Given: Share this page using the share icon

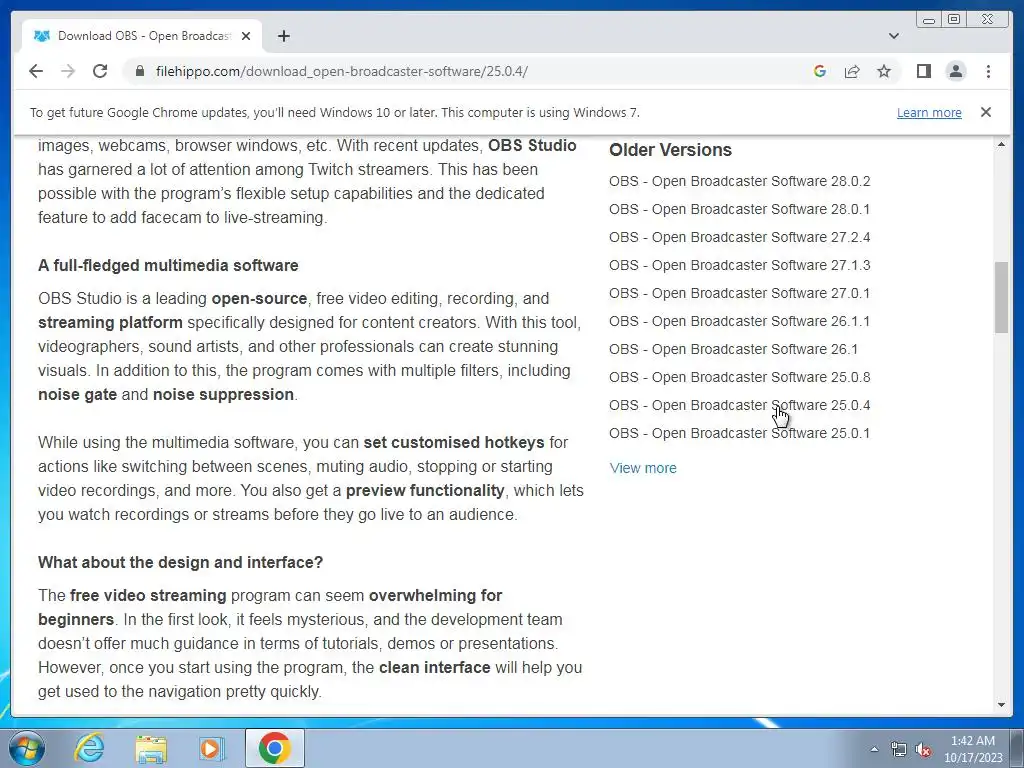Looking at the screenshot, I should (x=852, y=71).
